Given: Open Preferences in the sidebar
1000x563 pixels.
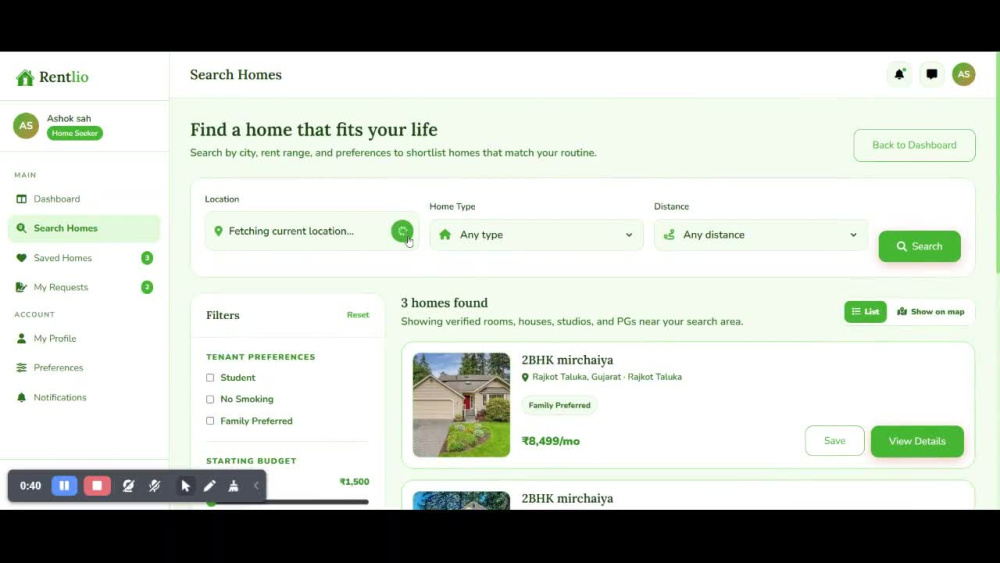Looking at the screenshot, I should click(x=84, y=368).
